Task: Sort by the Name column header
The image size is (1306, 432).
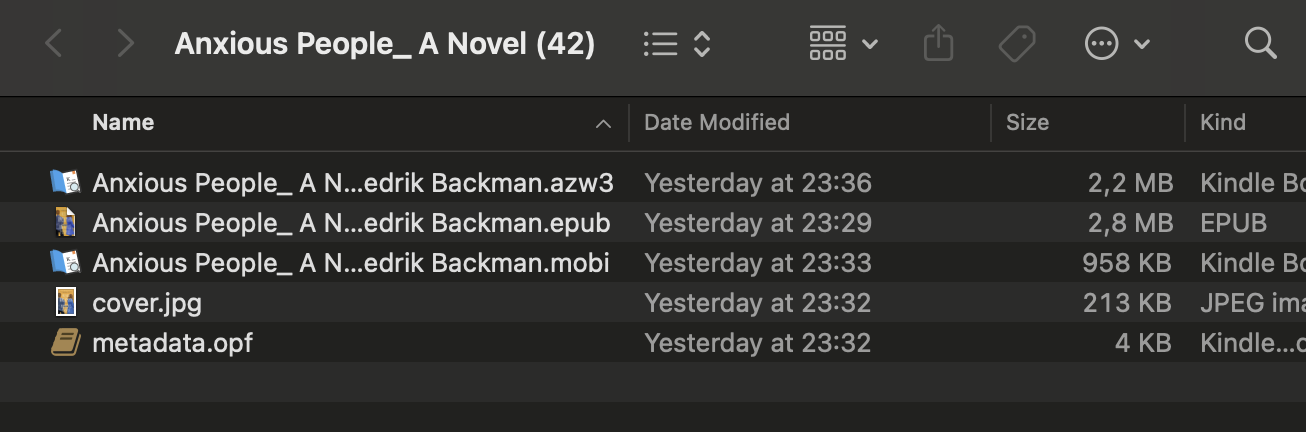Action: pos(123,123)
